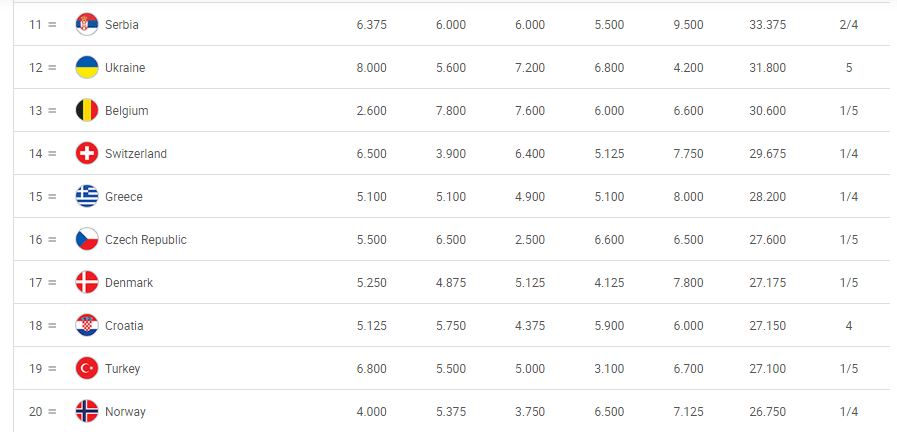Select Serbia's total coefficient 33.375

768,25
